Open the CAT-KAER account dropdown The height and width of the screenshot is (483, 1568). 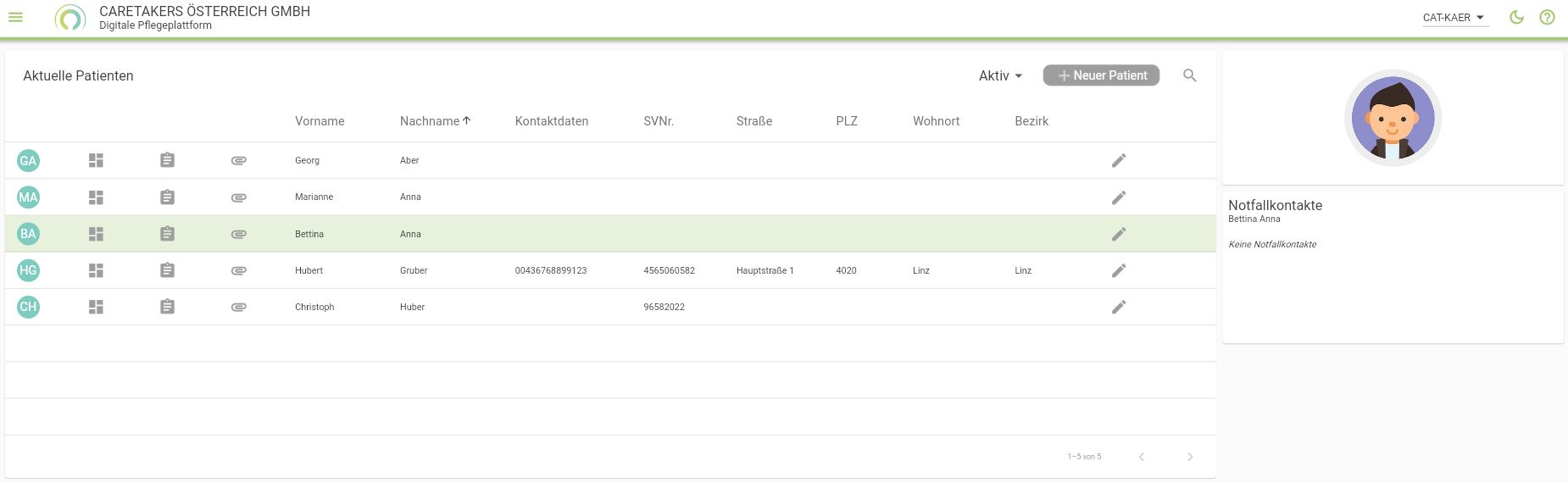[1454, 18]
